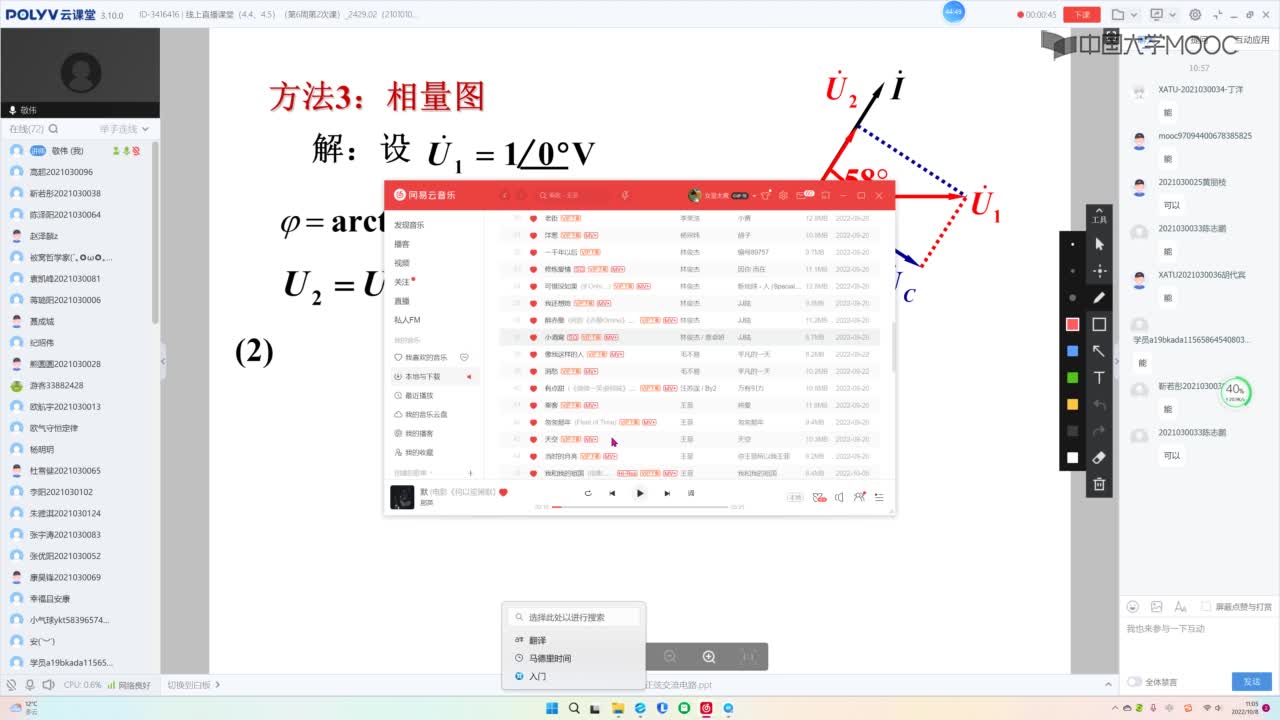
Task: Check the 屏蔽点赞与打赏 checkbox
Action: (1206, 606)
